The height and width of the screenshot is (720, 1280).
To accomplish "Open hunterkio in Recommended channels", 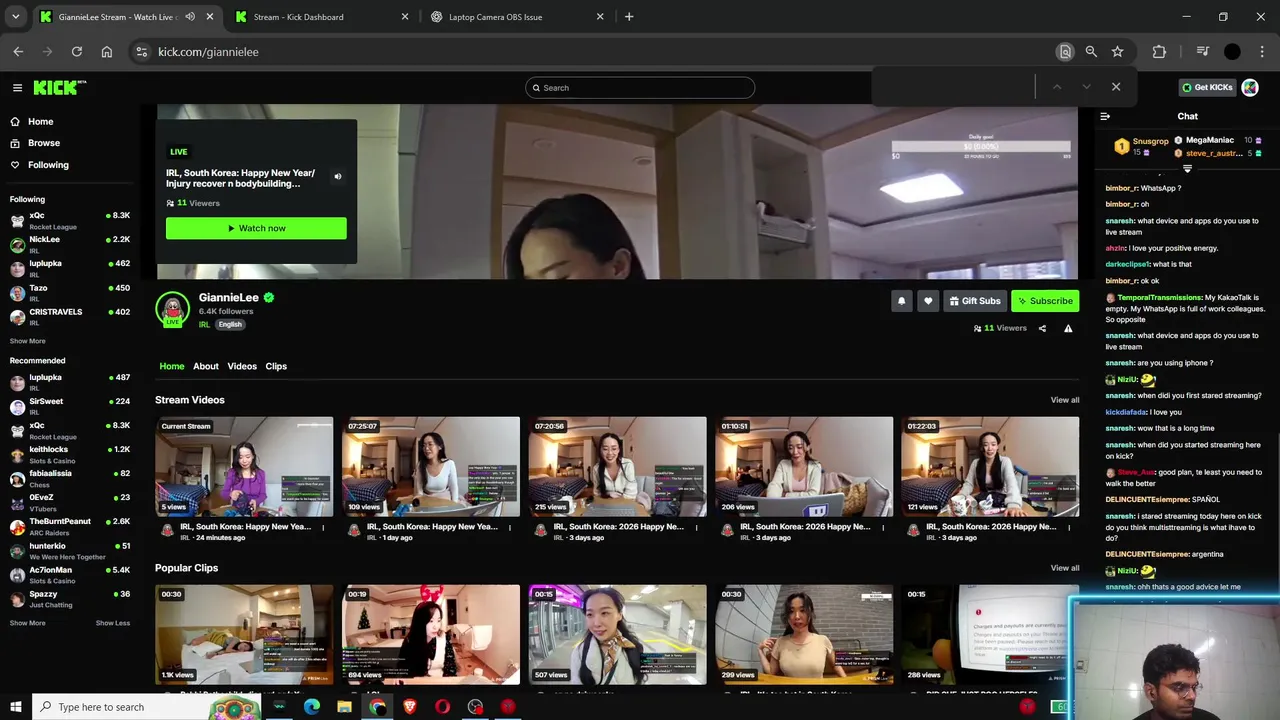I will tap(70, 551).
